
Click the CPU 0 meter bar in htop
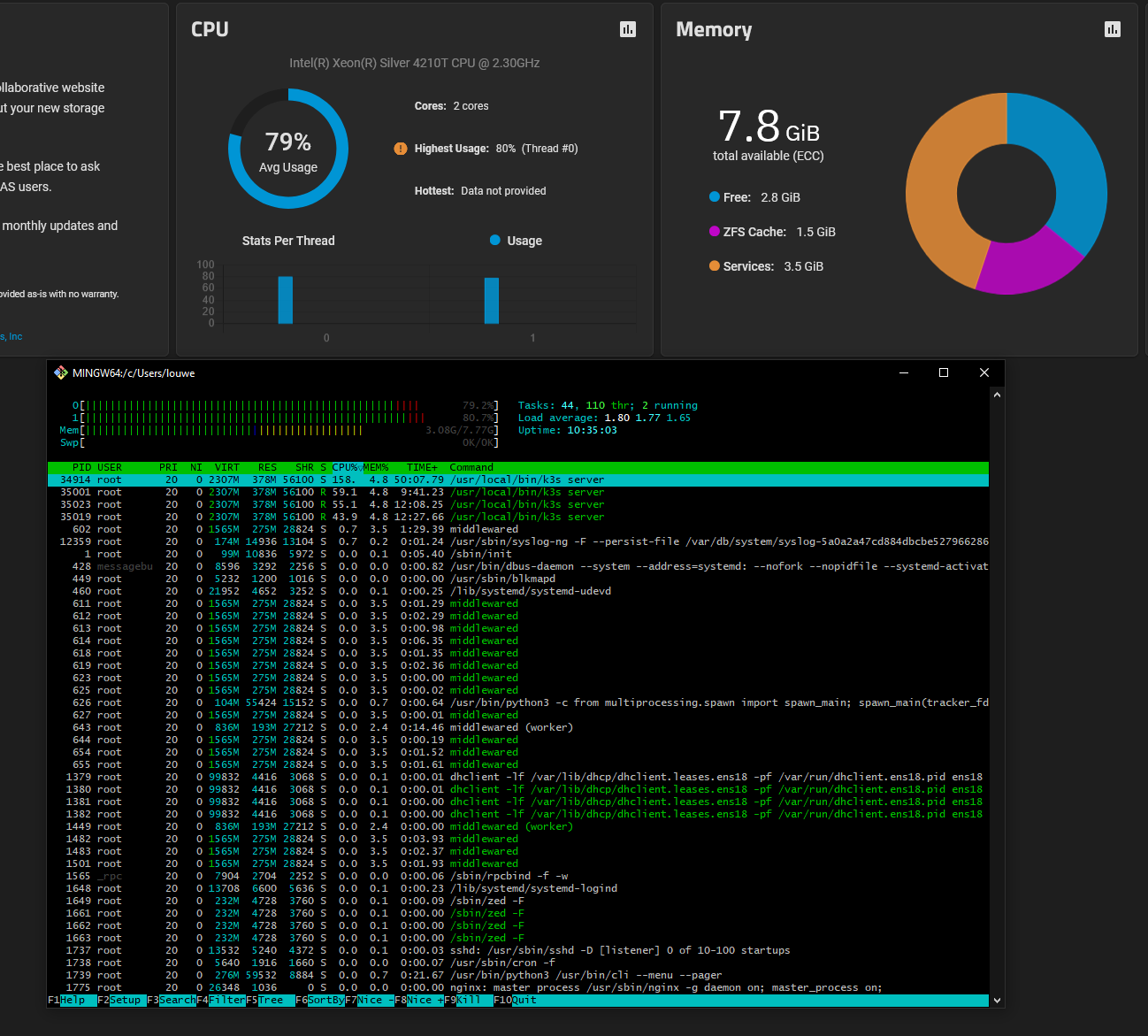coord(286,405)
